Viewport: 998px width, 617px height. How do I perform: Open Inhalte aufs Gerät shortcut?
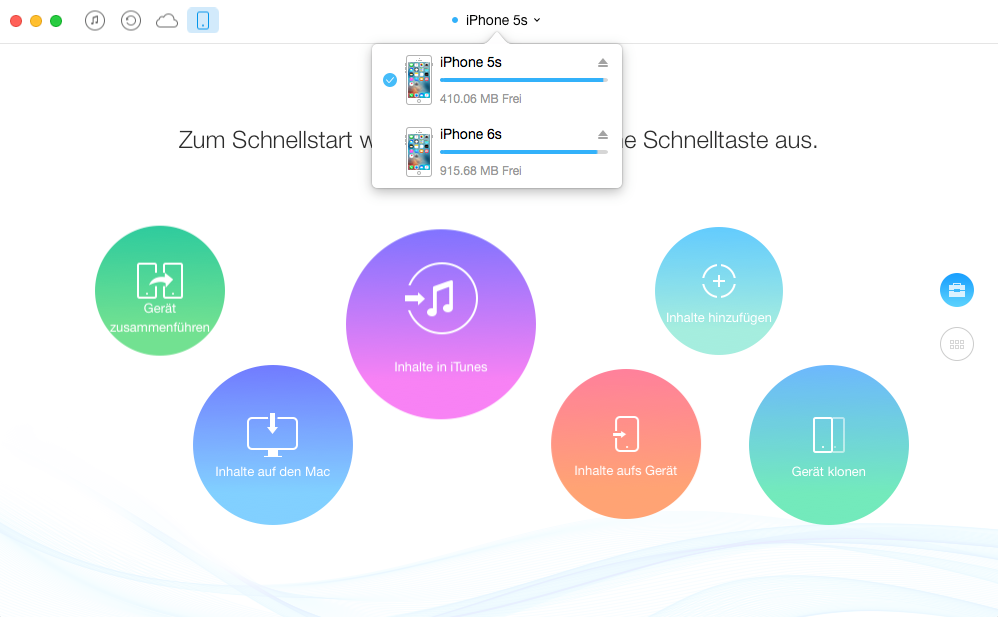[x=626, y=444]
